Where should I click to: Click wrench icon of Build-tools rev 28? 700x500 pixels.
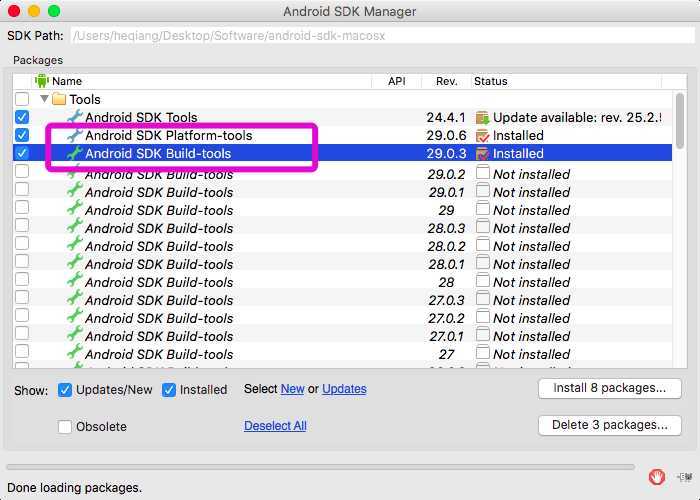(75, 281)
